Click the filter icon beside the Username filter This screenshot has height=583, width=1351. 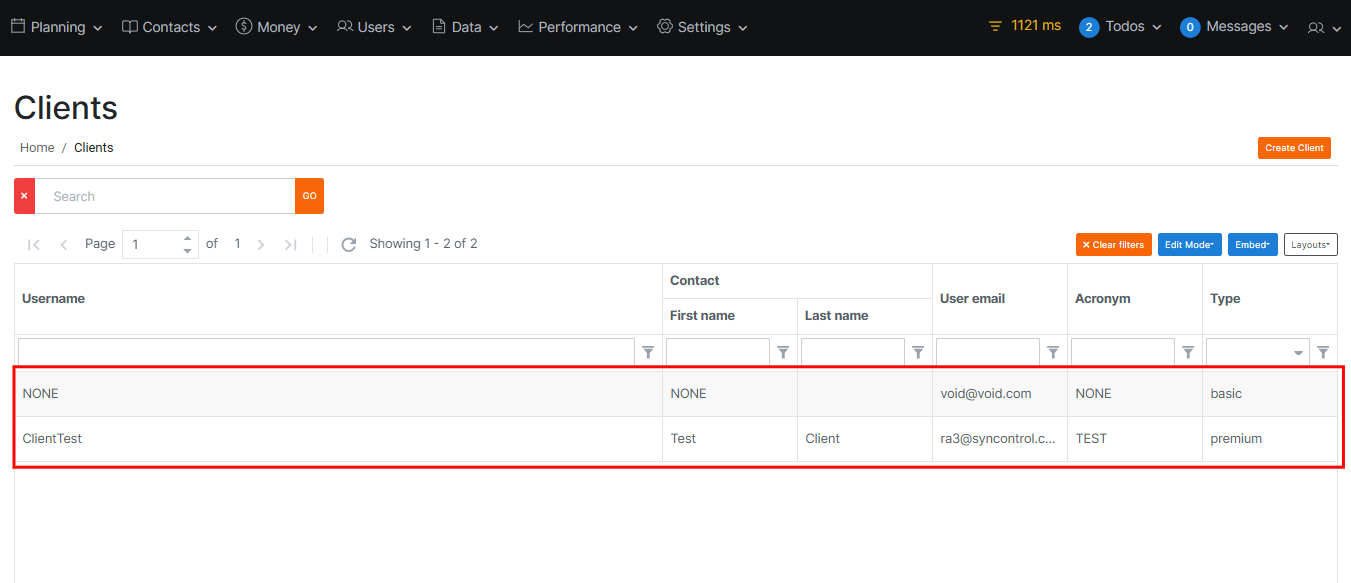pyautogui.click(x=648, y=352)
